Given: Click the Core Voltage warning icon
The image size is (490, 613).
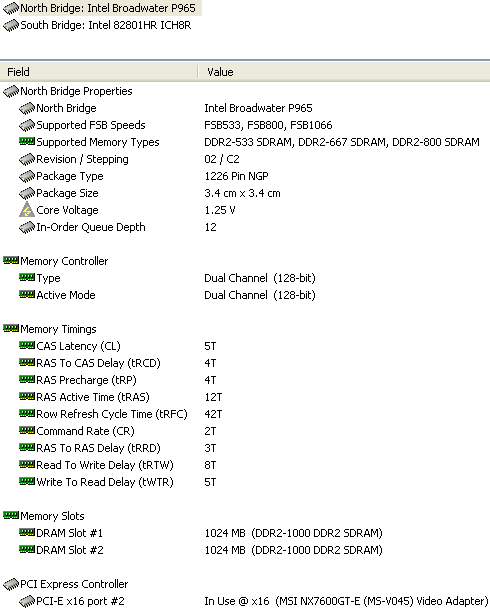Looking at the screenshot, I should tap(27, 210).
